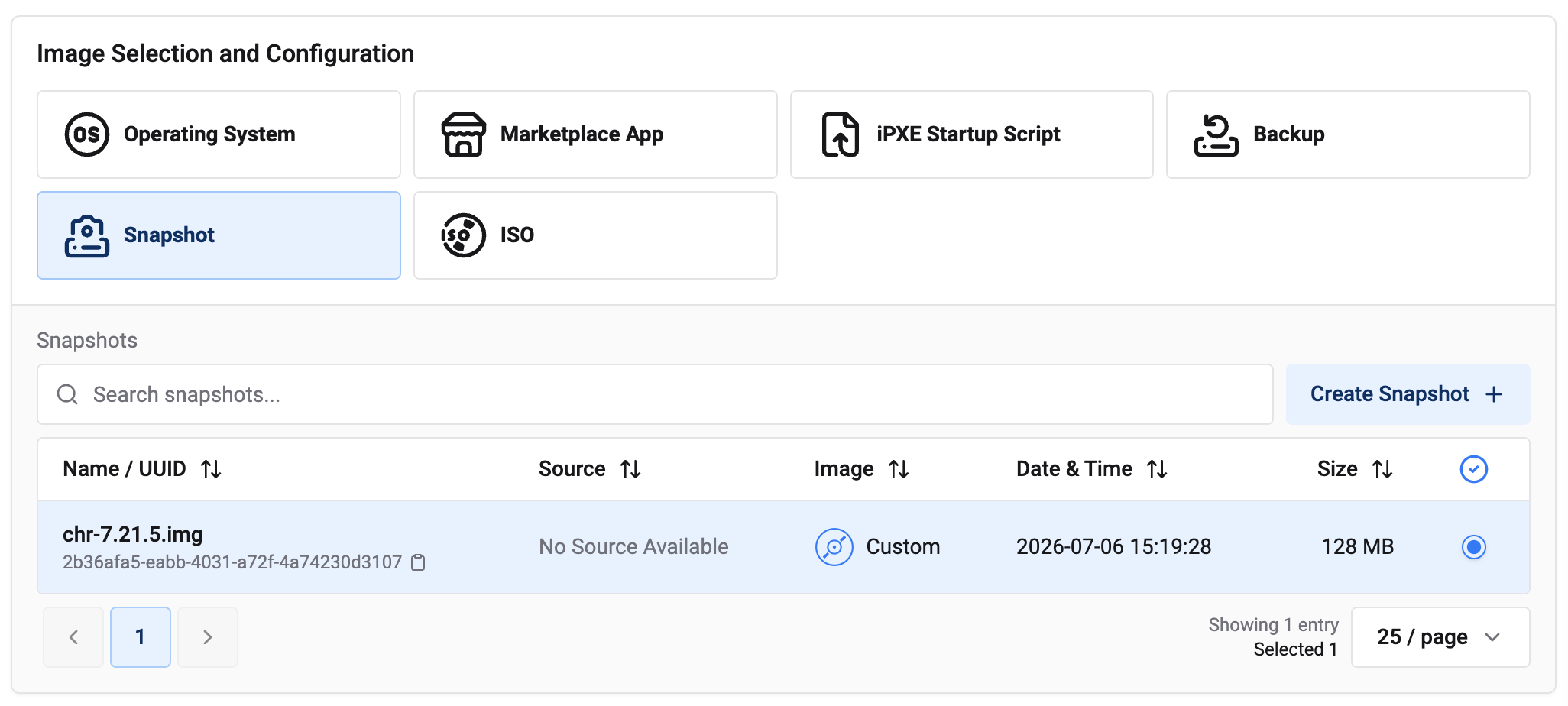Viewport: 1568px width, 706px height.
Task: Click the Name / UUID column header
Action: [x=125, y=469]
